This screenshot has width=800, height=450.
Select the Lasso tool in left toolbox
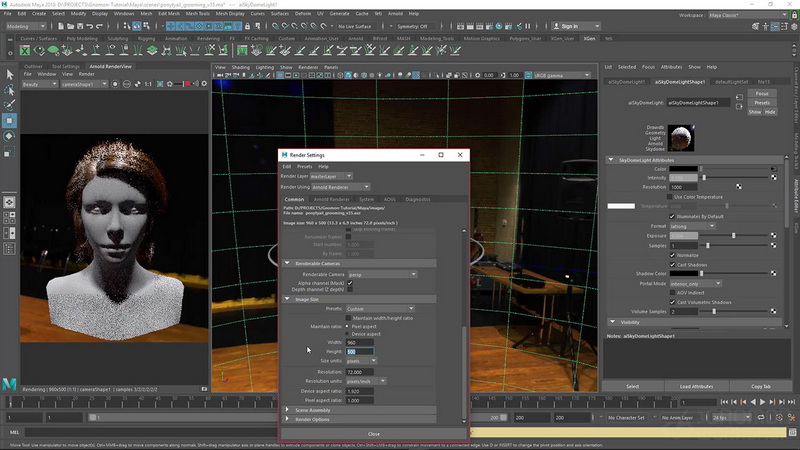click(x=9, y=90)
